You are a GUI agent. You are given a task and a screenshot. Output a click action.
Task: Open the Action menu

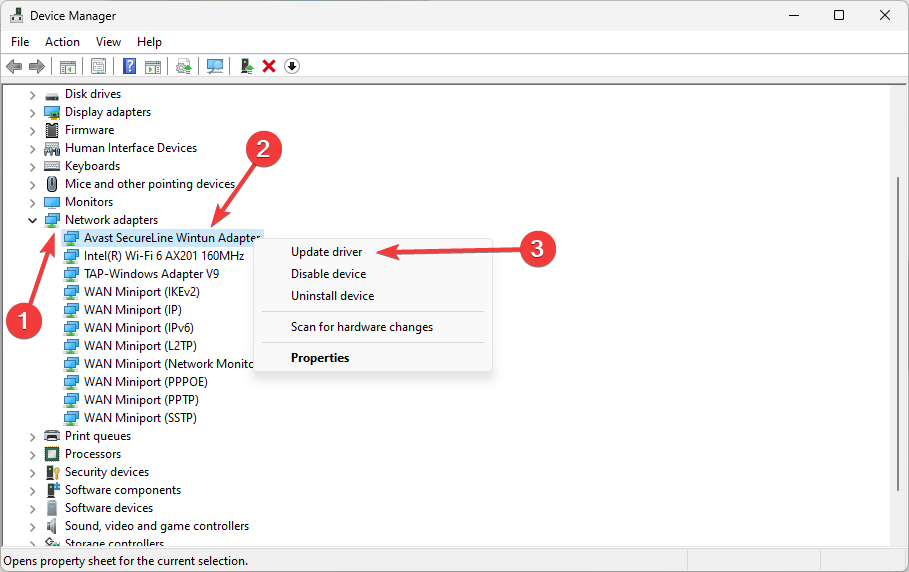click(62, 42)
